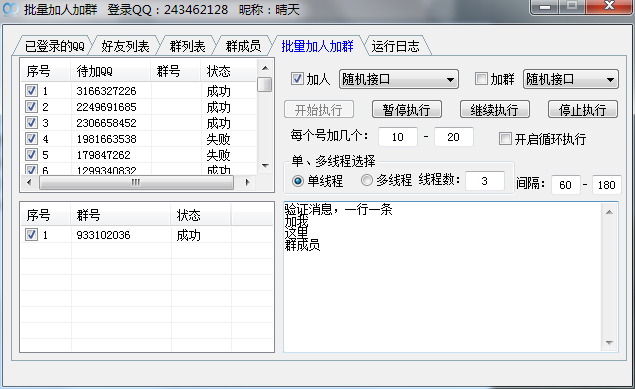Uncheck row 3 QQ 2306658452
The height and width of the screenshot is (389, 635).
pyautogui.click(x=32, y=122)
